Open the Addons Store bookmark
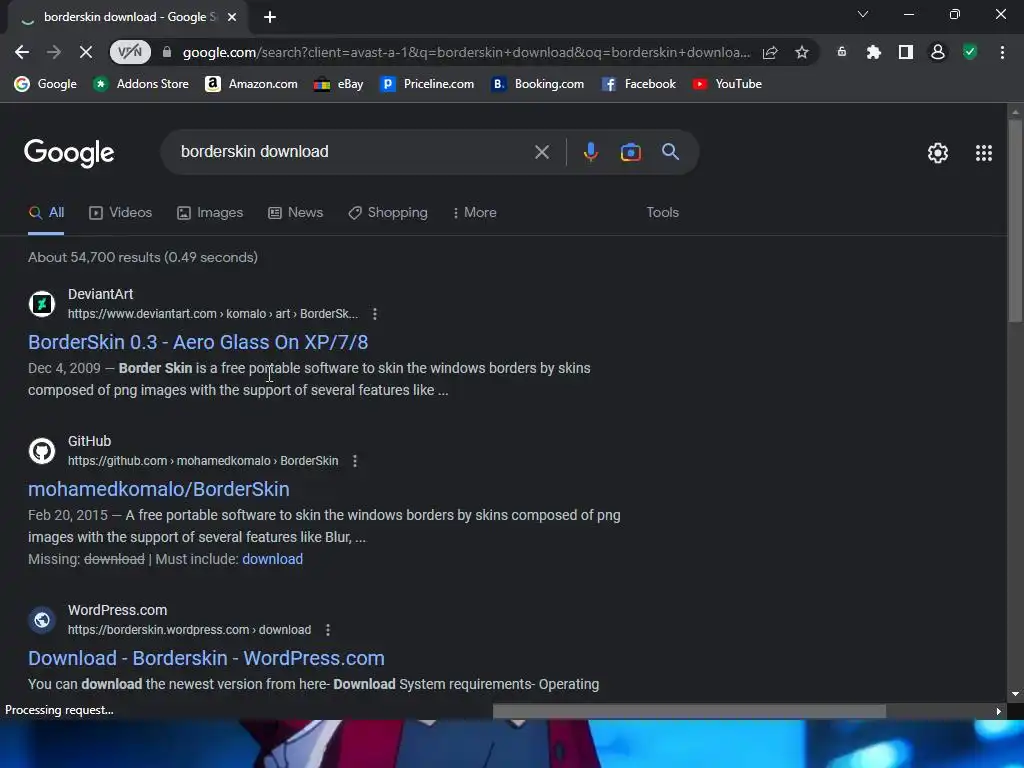This screenshot has height=768, width=1024. (140, 84)
